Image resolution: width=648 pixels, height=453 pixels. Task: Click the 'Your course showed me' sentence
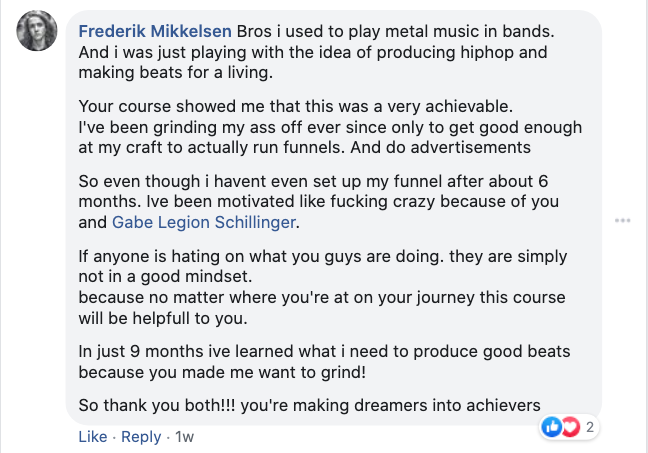(295, 107)
